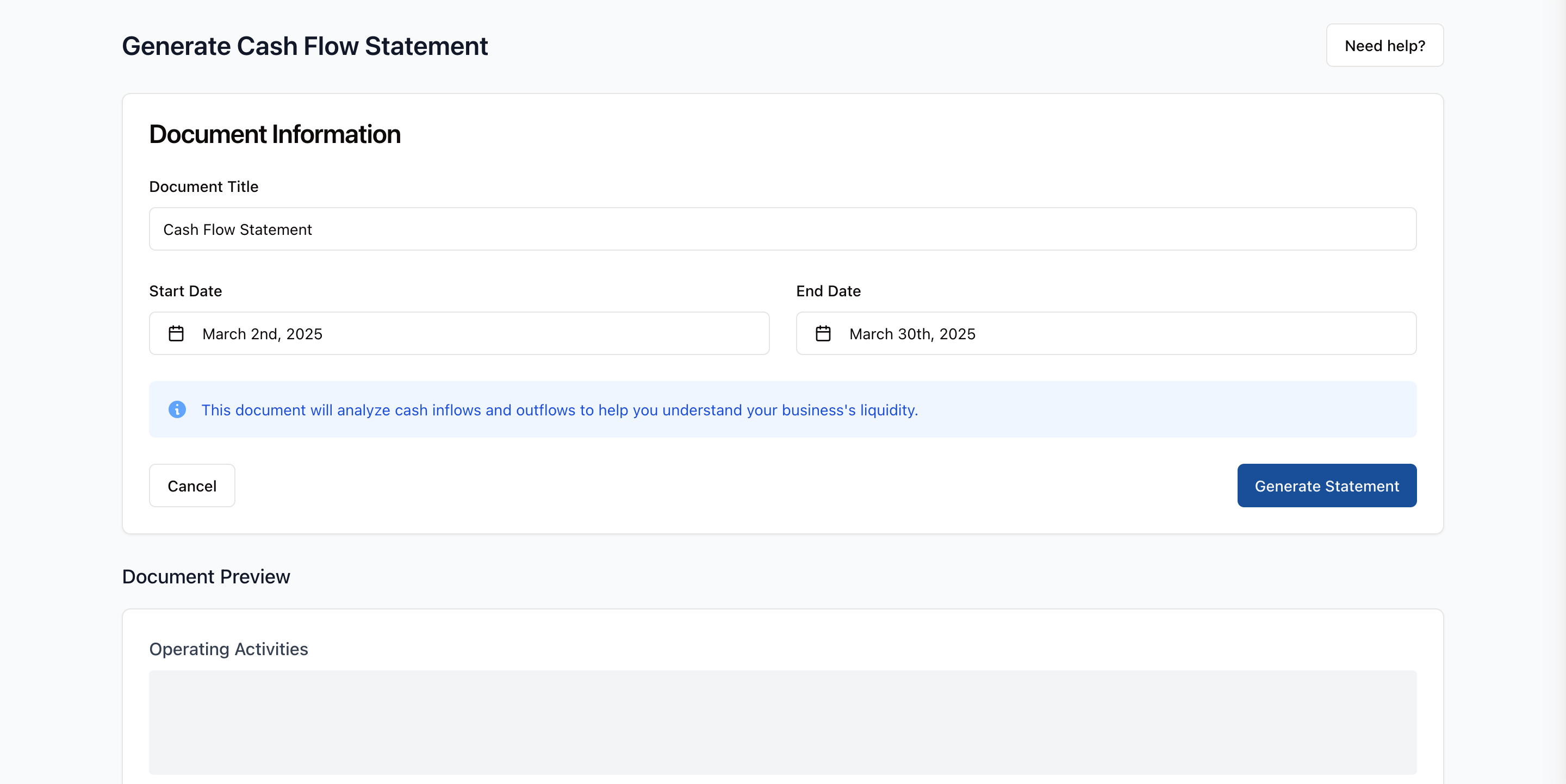Click the liquidity info message text
Image resolution: width=1566 pixels, height=784 pixels.
pyautogui.click(x=560, y=410)
